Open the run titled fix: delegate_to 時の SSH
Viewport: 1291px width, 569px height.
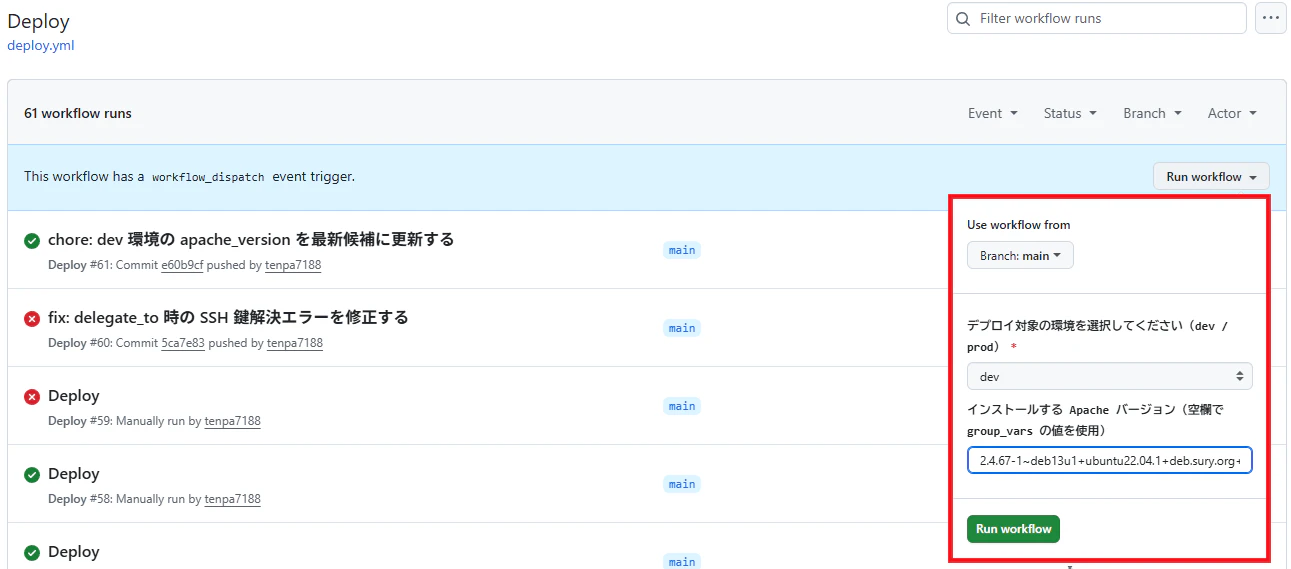click(228, 317)
